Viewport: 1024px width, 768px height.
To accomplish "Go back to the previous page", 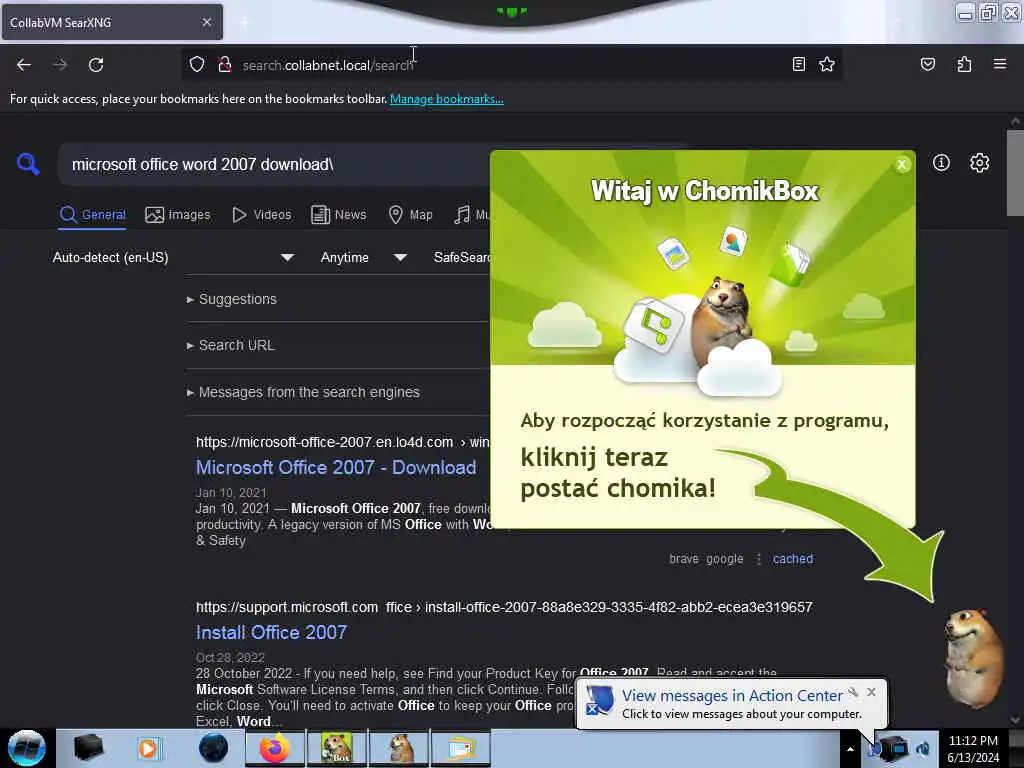I will 24,65.
